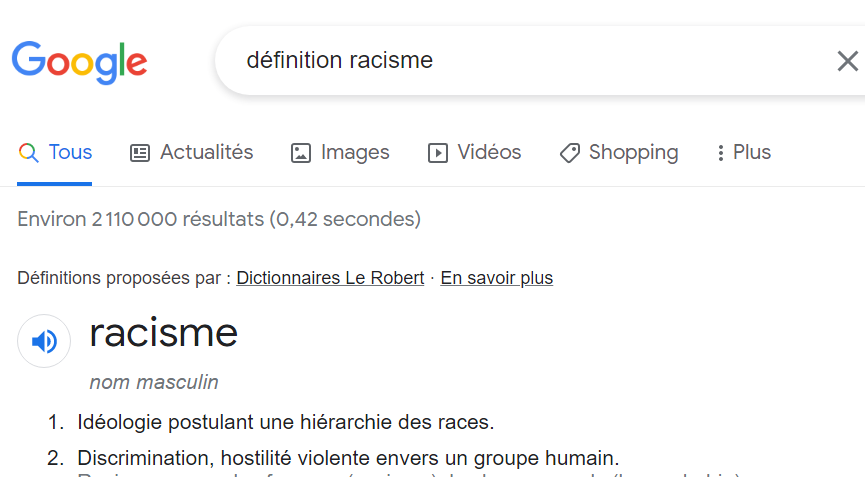Screen dimensions: 865x477
Task: Click the picture icon beside Images
Action: click(x=300, y=153)
